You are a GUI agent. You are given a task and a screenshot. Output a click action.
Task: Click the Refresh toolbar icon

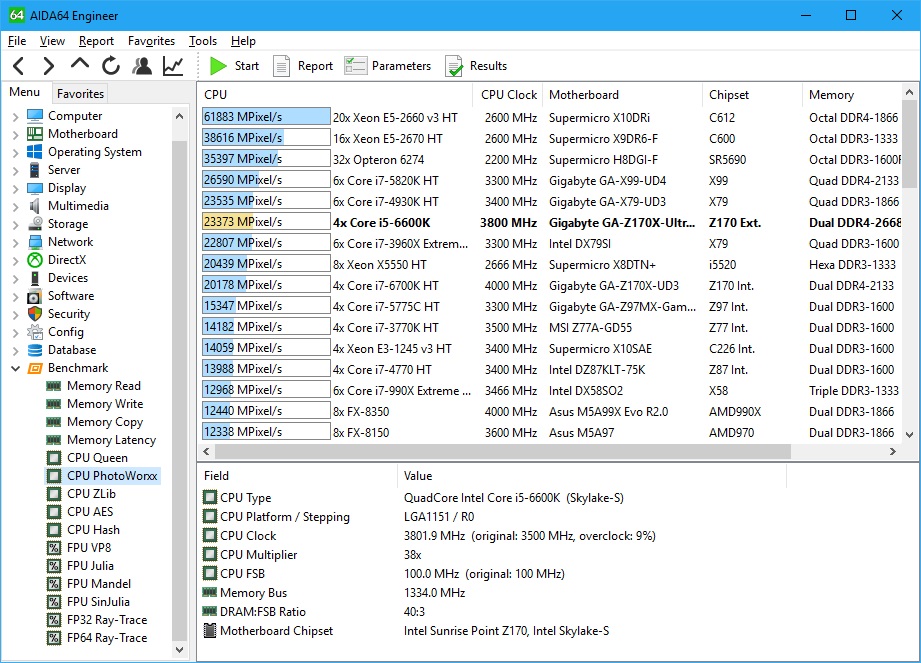click(110, 66)
